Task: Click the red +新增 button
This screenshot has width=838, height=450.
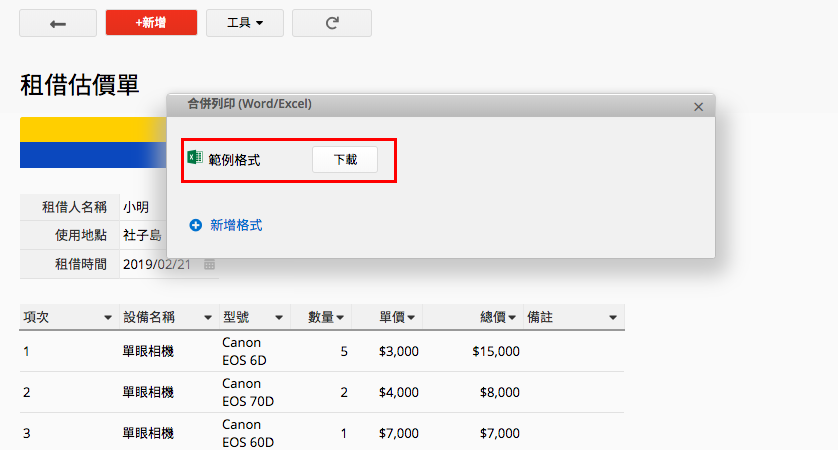Action: (x=151, y=23)
